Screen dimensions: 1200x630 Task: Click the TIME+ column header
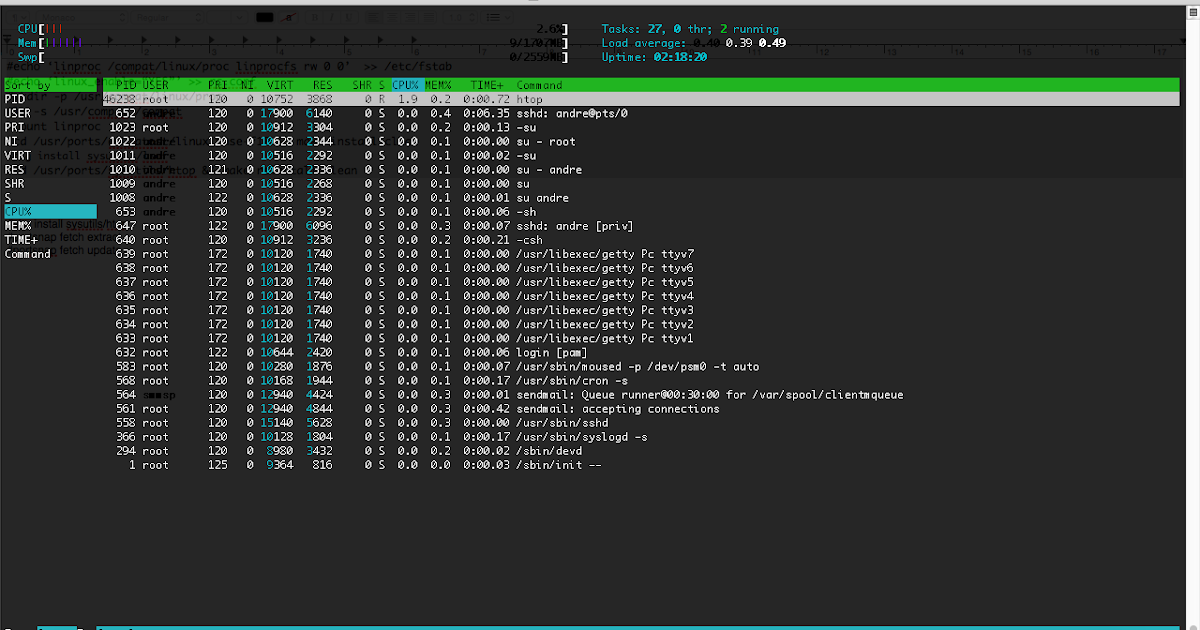click(x=487, y=85)
